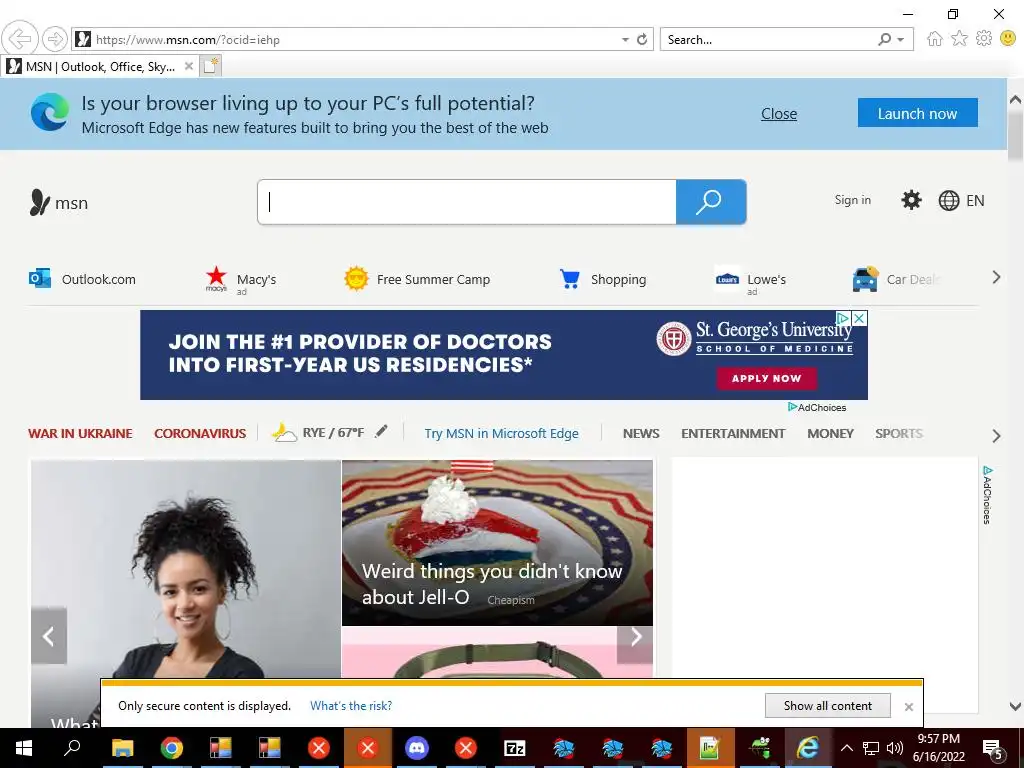Open IE Tools gear icon

984,39
